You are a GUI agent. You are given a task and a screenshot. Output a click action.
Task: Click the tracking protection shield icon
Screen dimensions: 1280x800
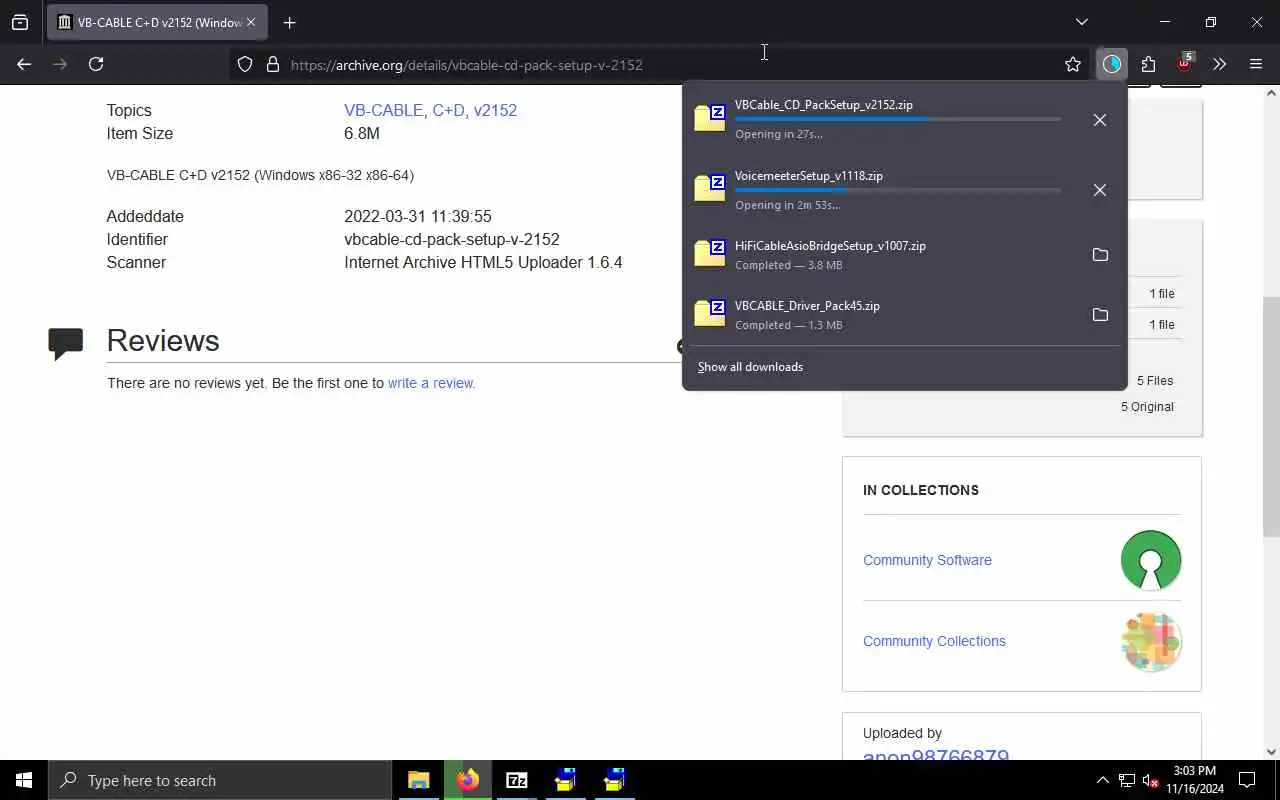pos(245,64)
